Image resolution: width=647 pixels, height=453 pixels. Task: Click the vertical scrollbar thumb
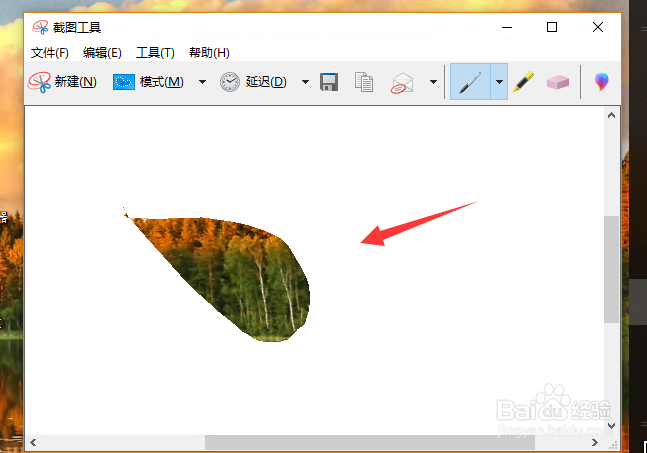612,269
